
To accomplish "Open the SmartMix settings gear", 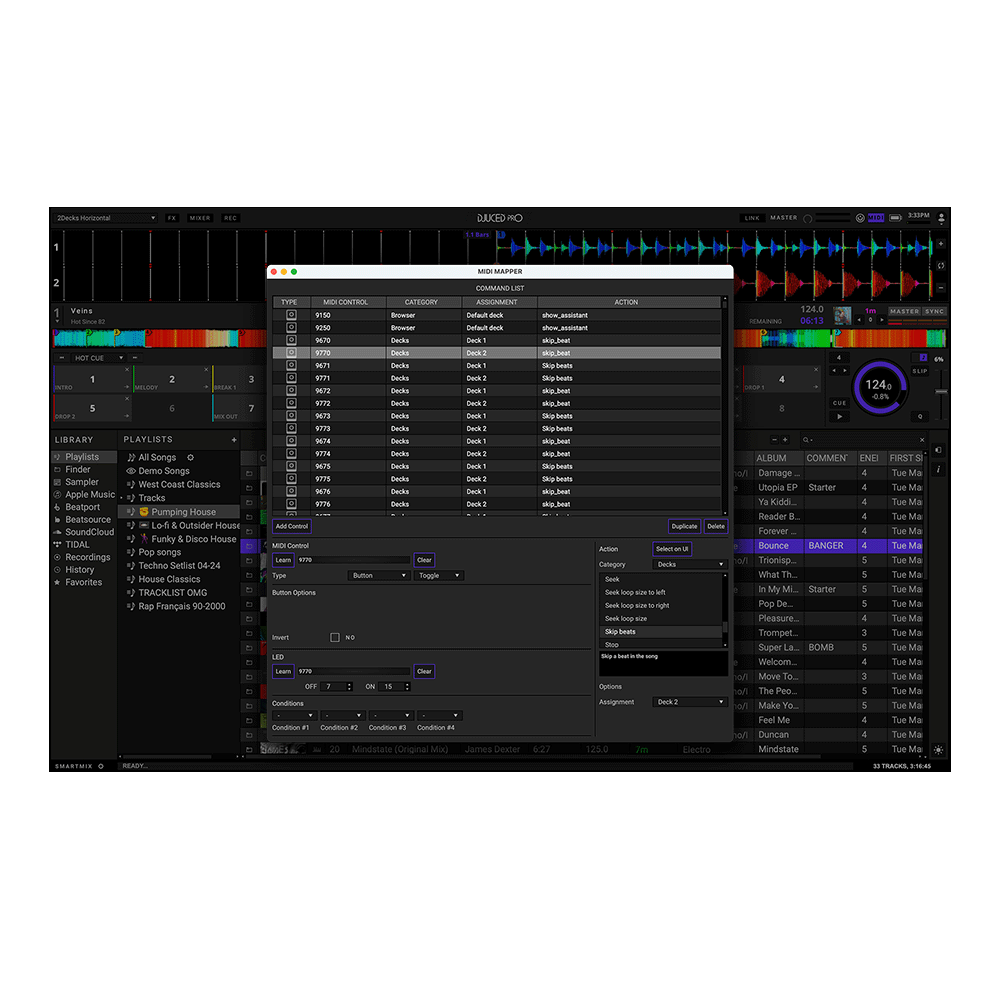I will tap(101, 766).
